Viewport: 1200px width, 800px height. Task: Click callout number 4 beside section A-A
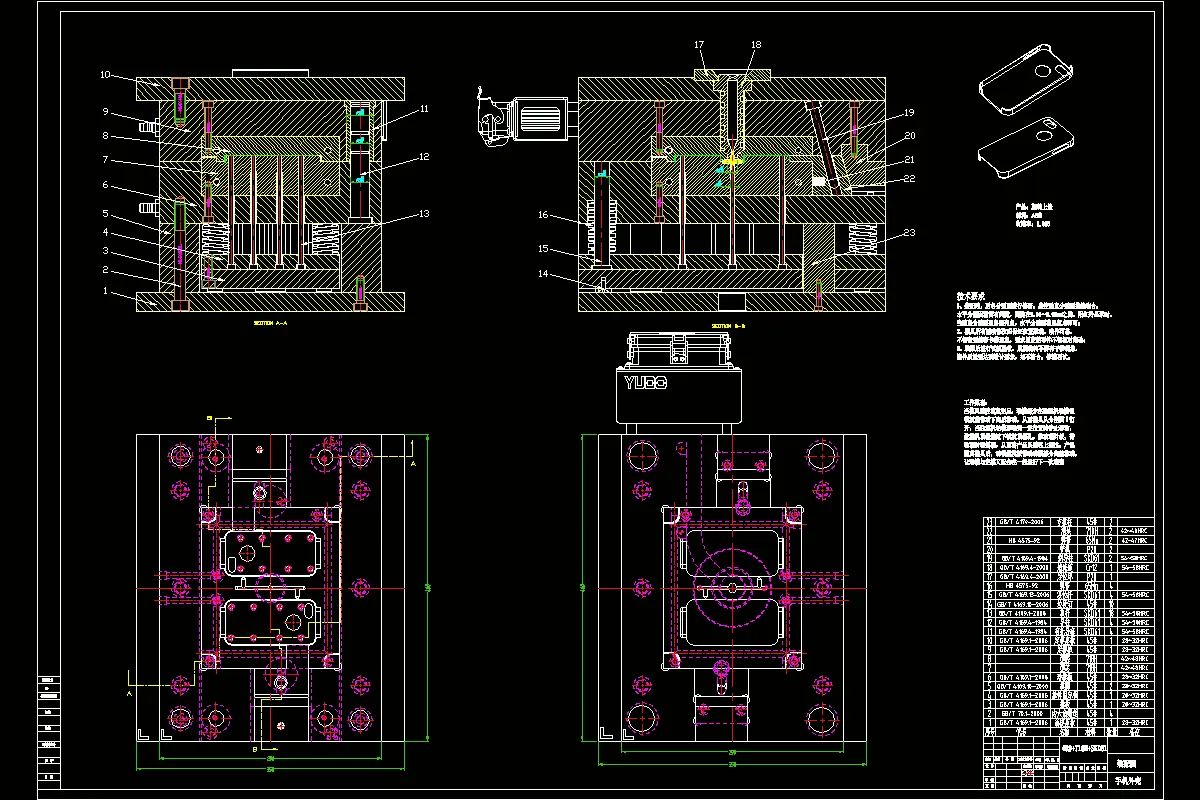104,233
